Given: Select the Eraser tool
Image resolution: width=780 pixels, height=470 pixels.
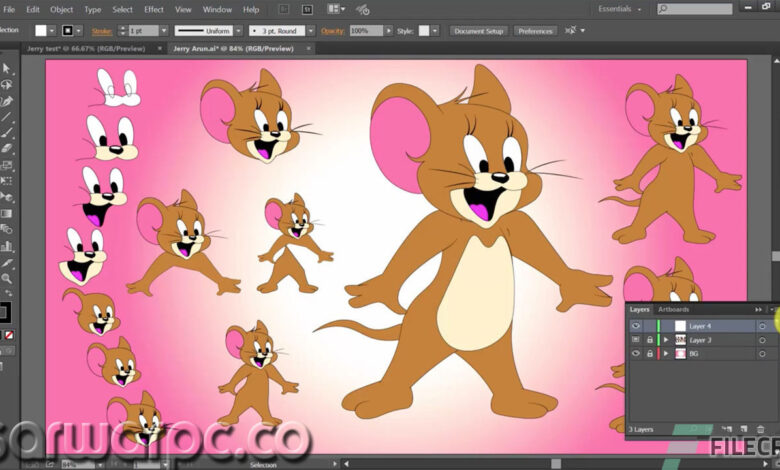Looking at the screenshot, I should (x=6, y=149).
